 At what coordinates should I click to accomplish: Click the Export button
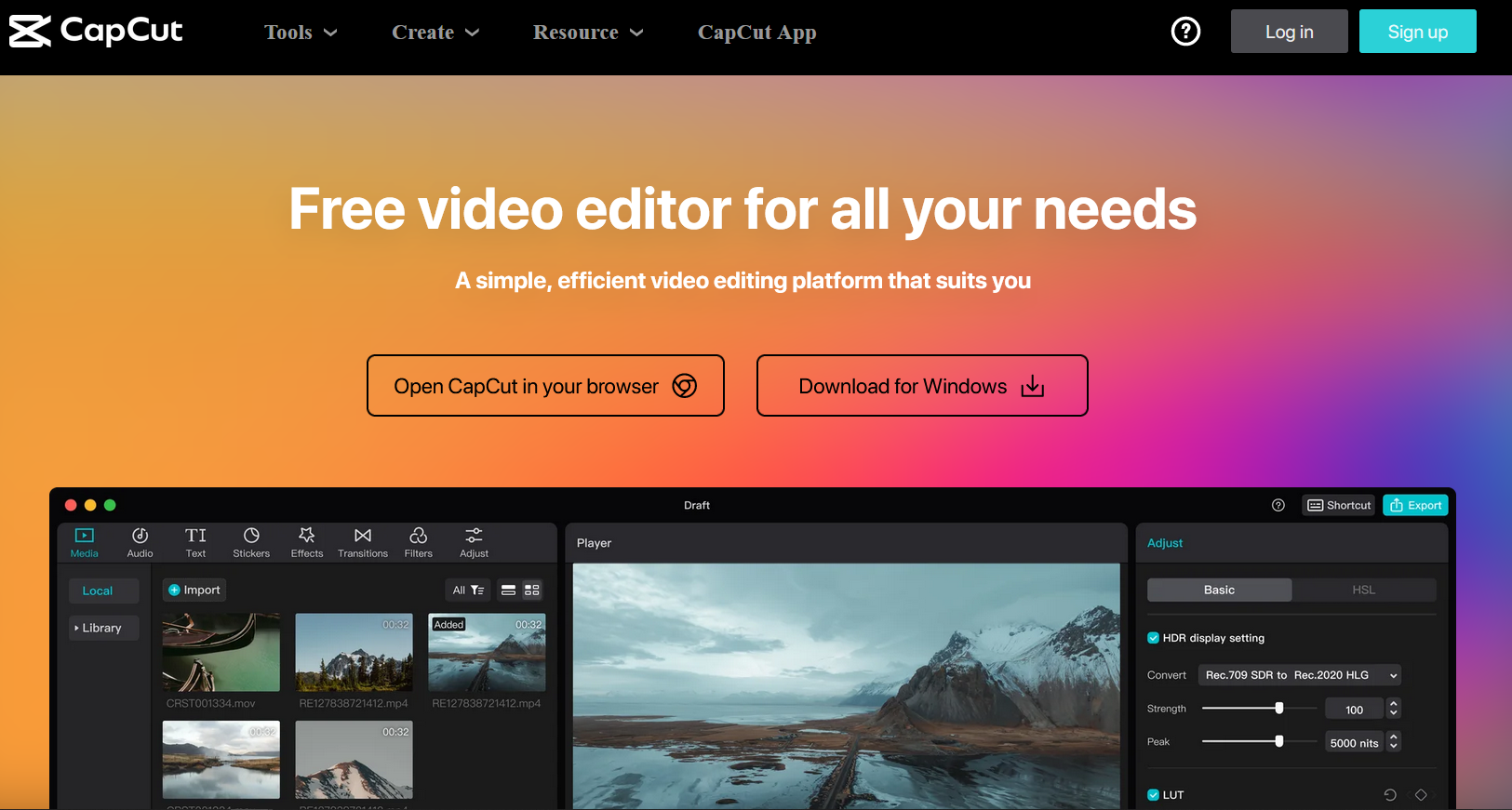click(x=1415, y=505)
